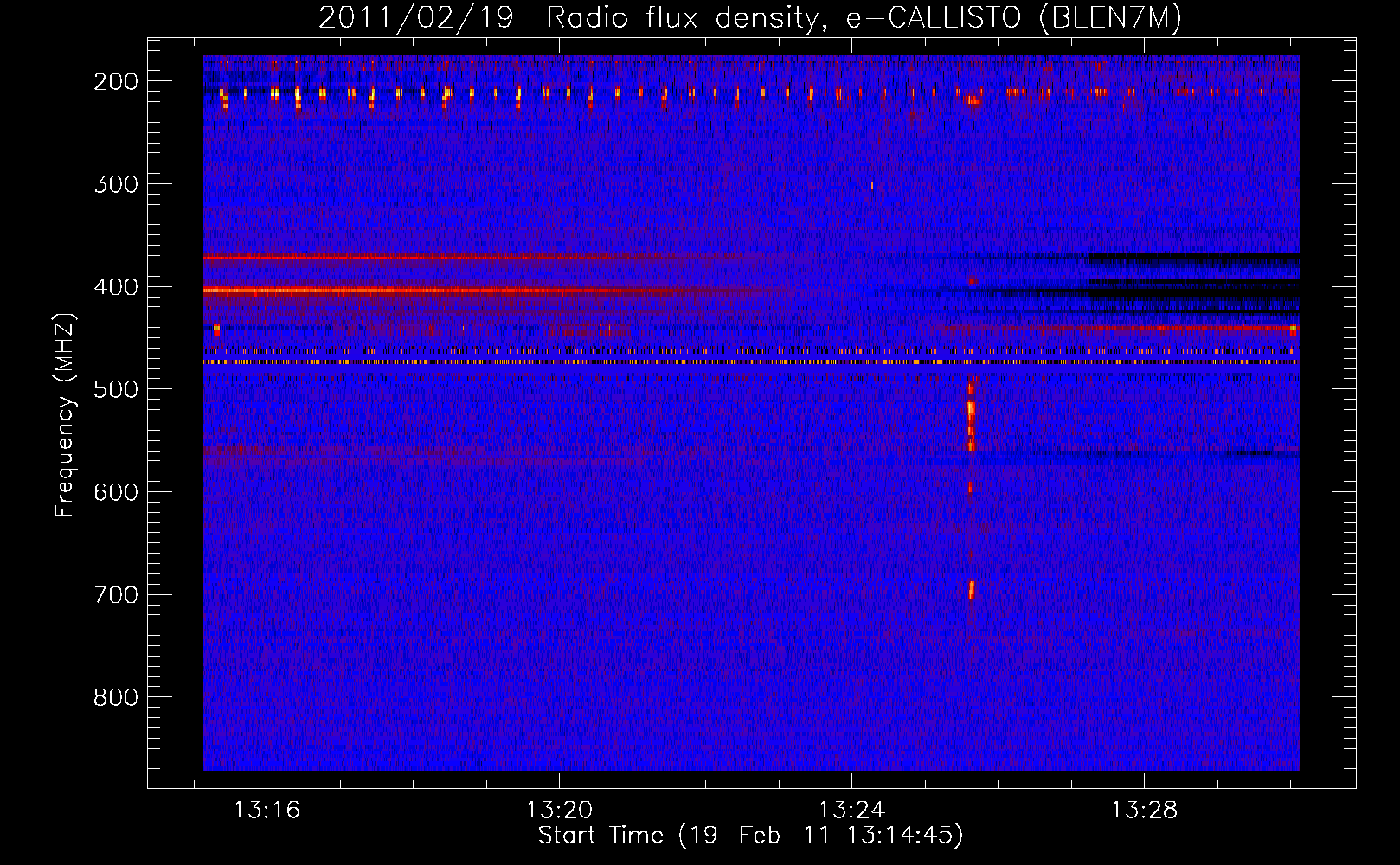Click the 800 frequency tick label
Screen dimensions: 1400x865
(x=116, y=697)
